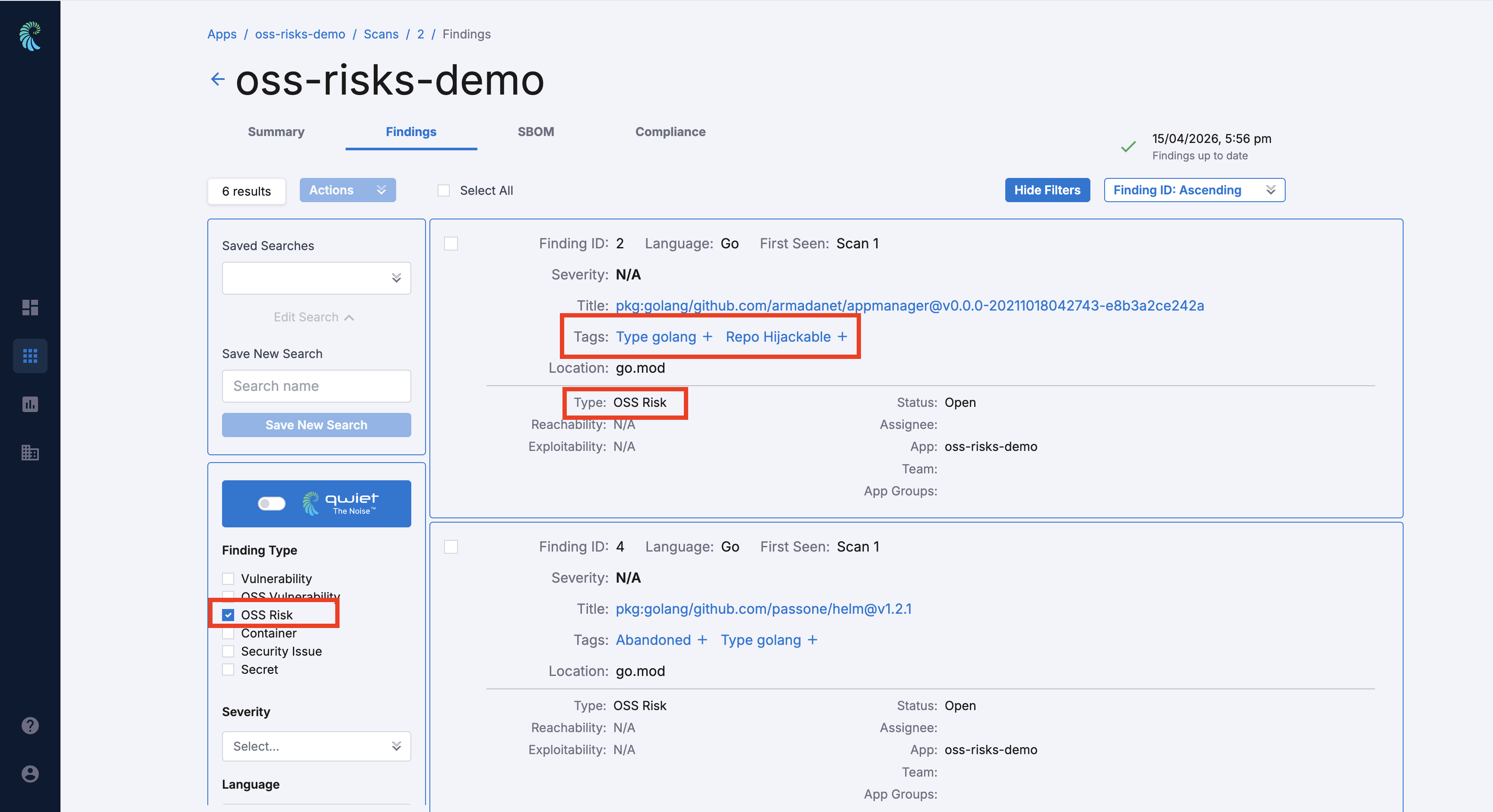
Task: Click the Search name input field
Action: (x=317, y=386)
